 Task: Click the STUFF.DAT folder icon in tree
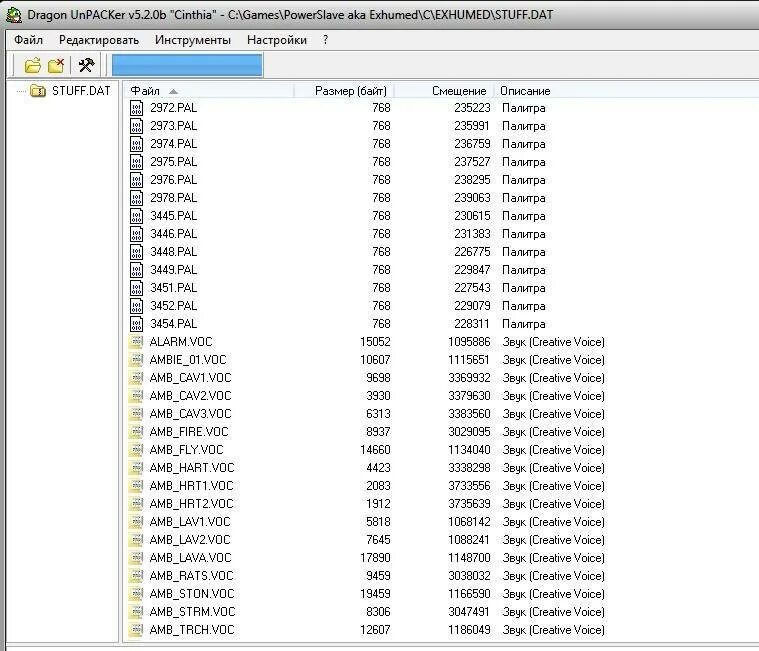(38, 91)
